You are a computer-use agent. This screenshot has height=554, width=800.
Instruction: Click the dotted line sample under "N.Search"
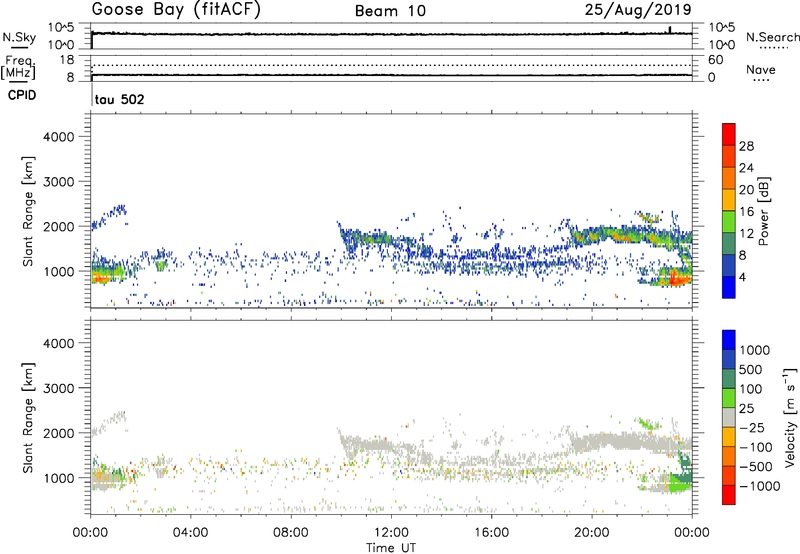pos(774,48)
